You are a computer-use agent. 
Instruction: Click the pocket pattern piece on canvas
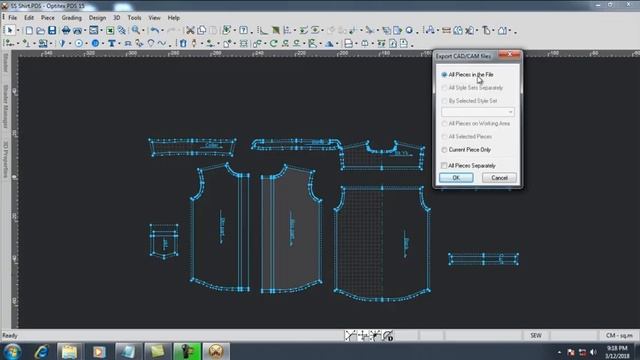pyautogui.click(x=164, y=241)
